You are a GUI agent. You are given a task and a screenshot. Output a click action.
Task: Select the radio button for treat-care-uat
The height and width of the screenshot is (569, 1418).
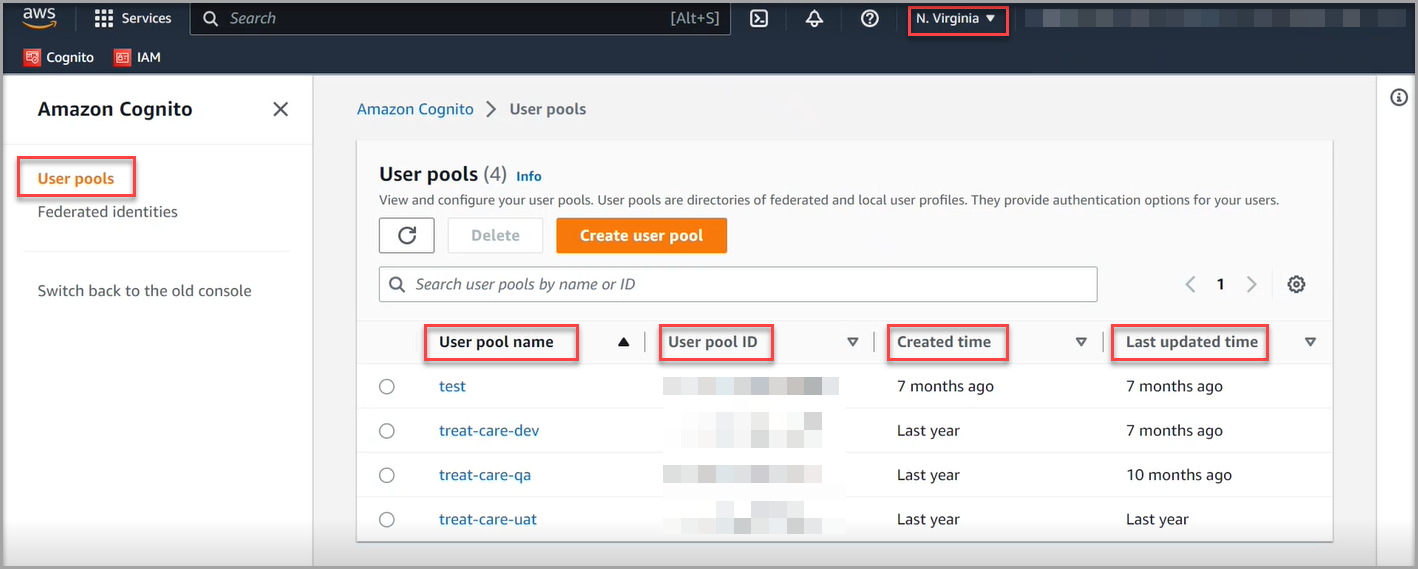[x=387, y=519]
